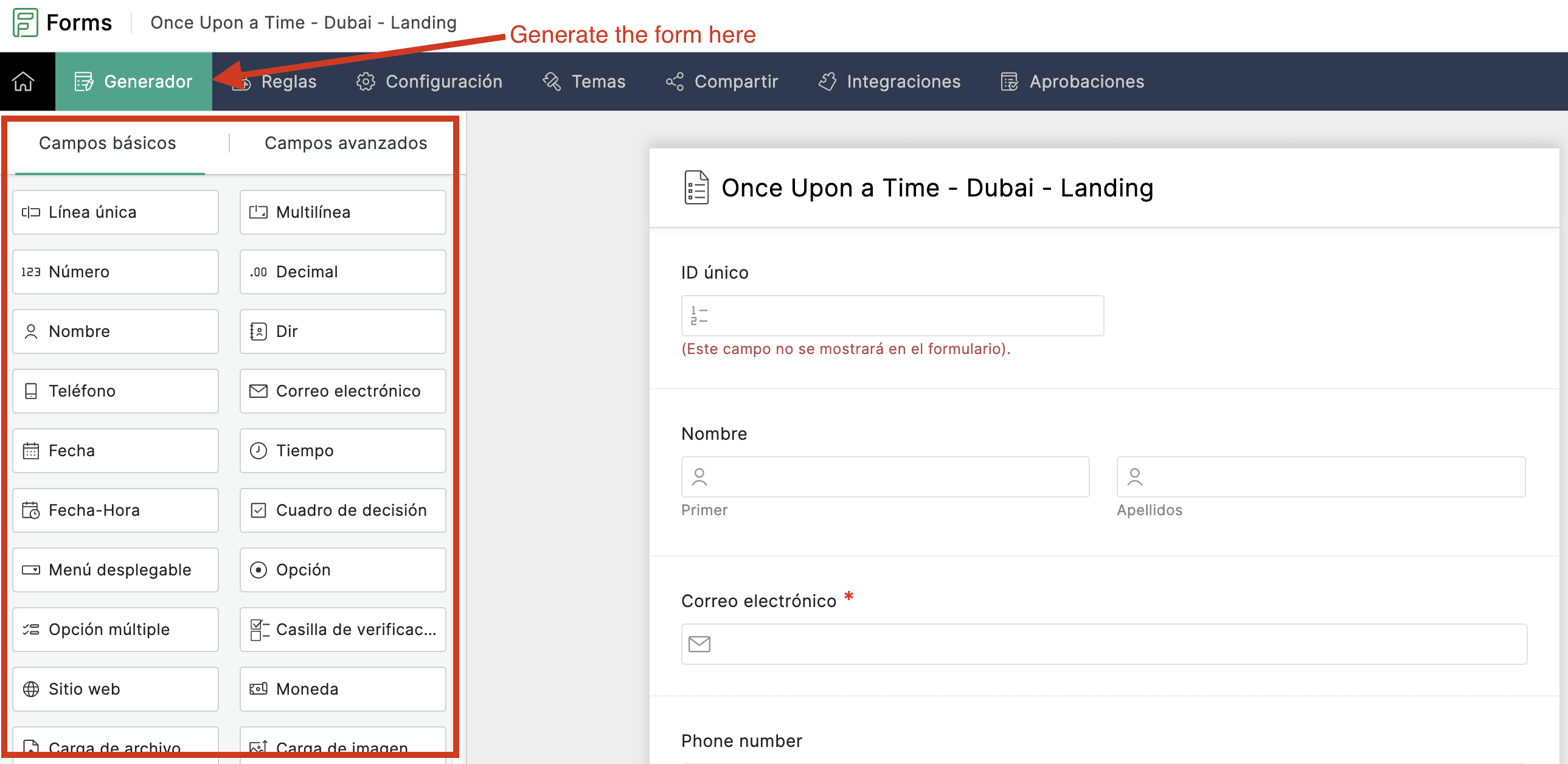
Task: Click the Correo electrónico envelope icon in palette
Action: coord(258,391)
